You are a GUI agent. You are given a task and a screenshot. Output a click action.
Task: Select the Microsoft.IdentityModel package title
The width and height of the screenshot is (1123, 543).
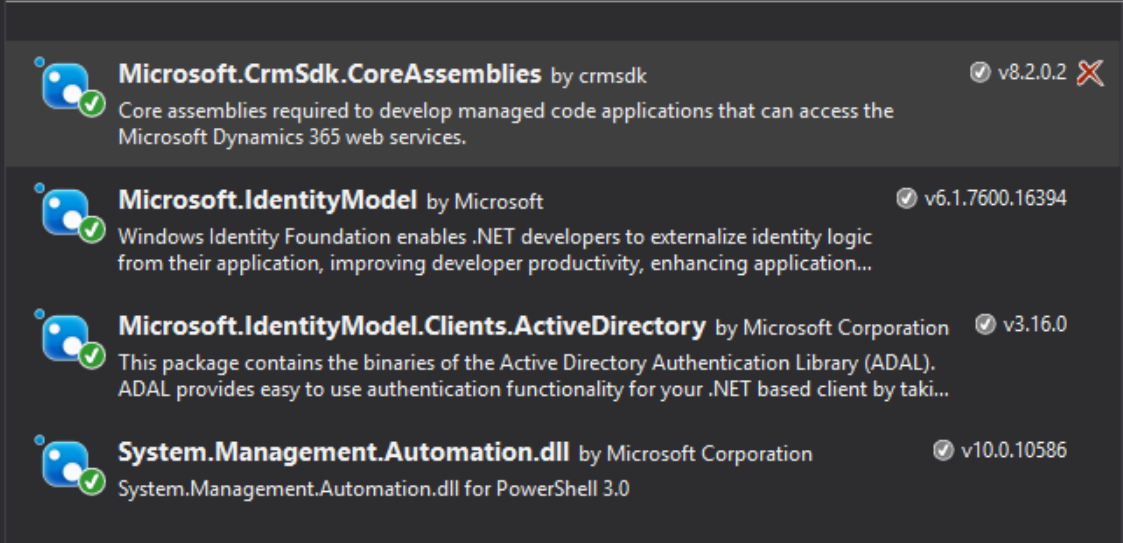click(x=267, y=200)
